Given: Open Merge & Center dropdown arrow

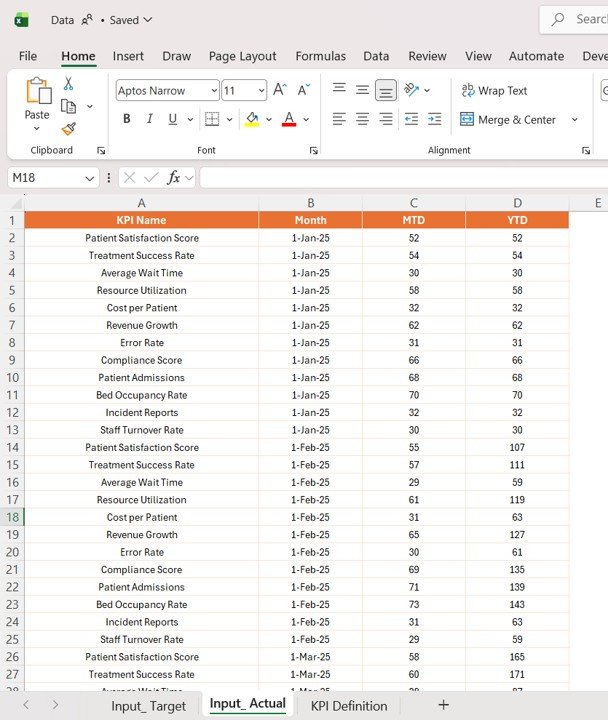Looking at the screenshot, I should point(574,120).
